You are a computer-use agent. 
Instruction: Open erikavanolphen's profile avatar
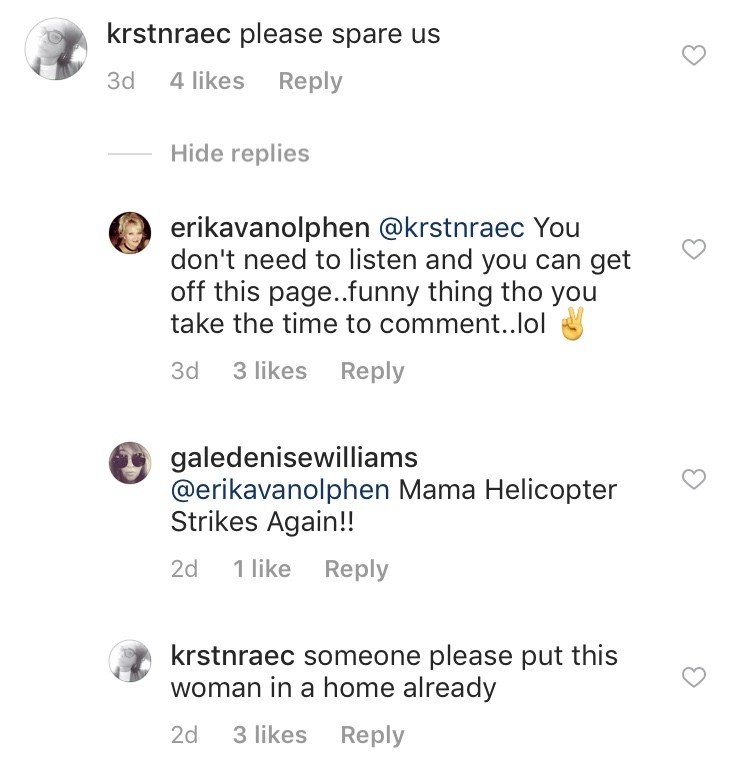tap(130, 233)
